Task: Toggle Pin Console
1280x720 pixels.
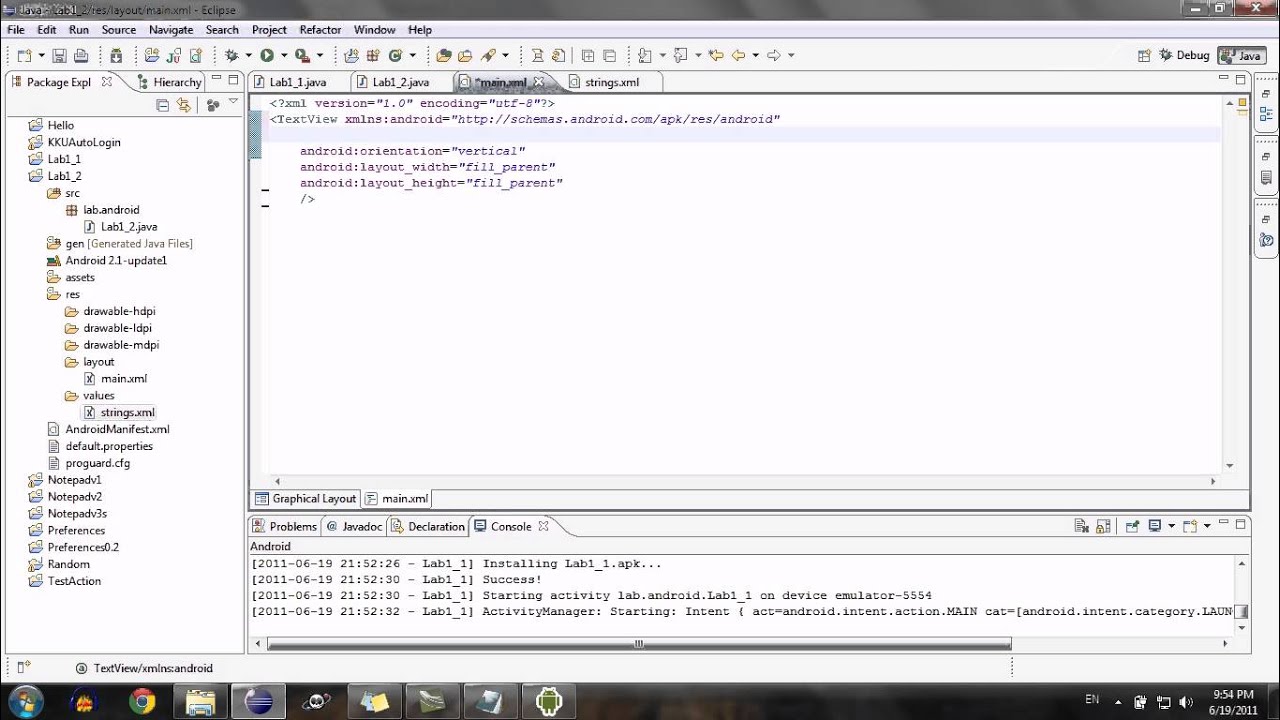Action: pos(1132,526)
